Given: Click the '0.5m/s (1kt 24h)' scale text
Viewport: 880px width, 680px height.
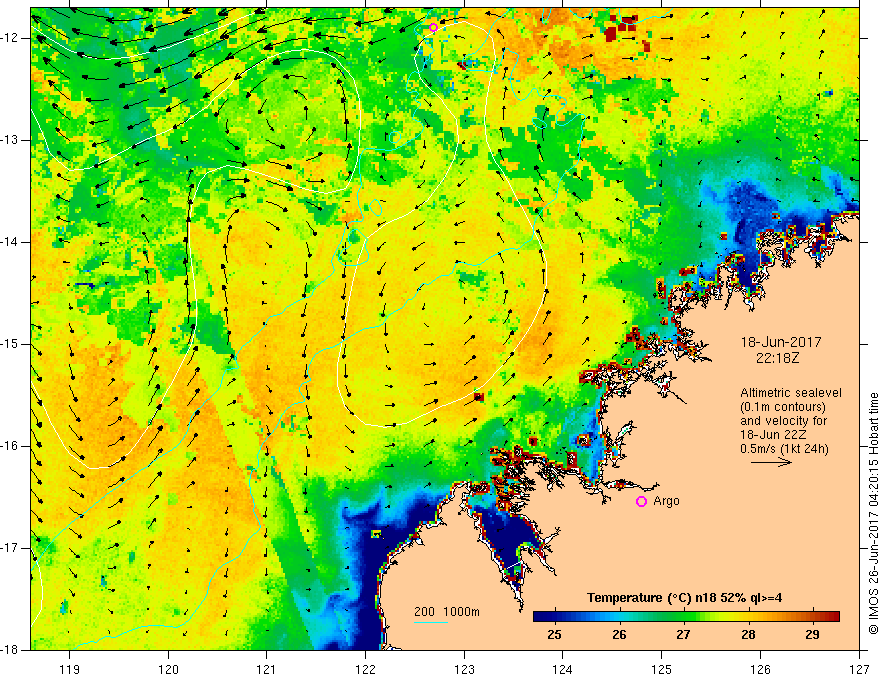Looking at the screenshot, I should (784, 449).
